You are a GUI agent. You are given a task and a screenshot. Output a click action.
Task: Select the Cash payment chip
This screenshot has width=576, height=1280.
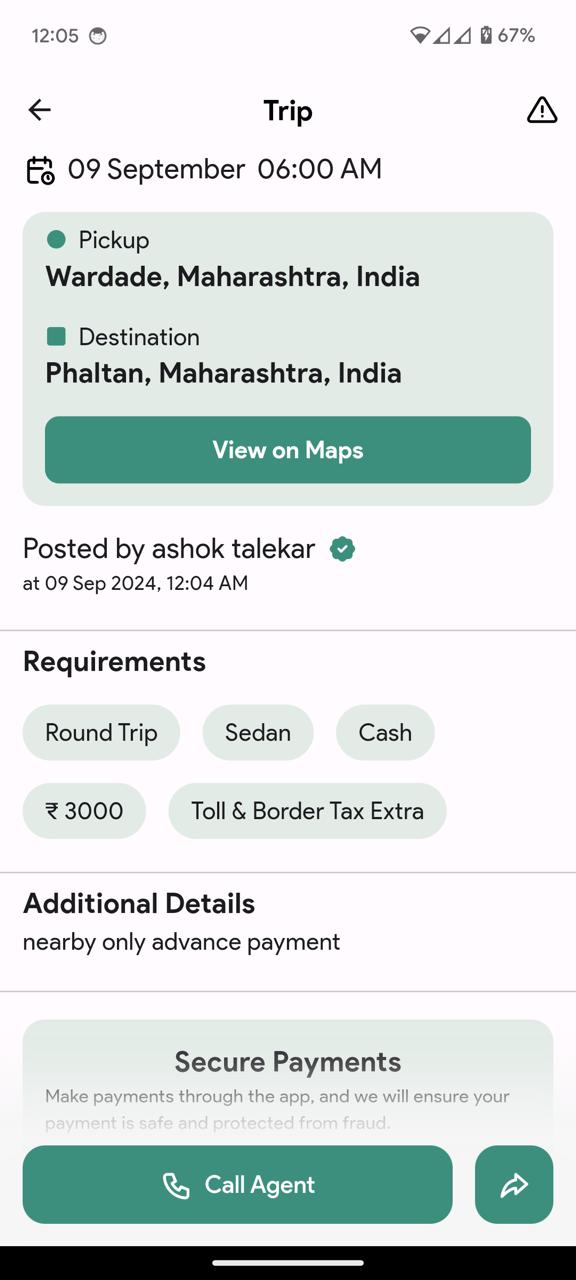[x=385, y=733]
